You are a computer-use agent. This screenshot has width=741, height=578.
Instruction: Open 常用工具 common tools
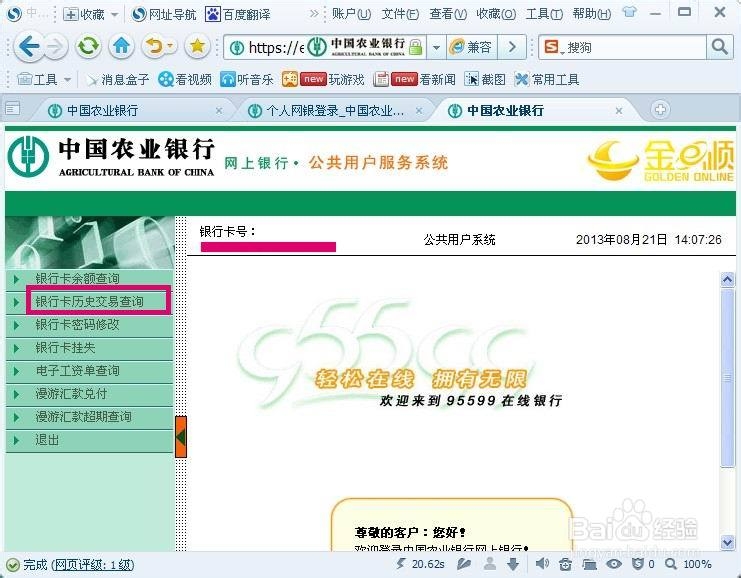click(547, 79)
